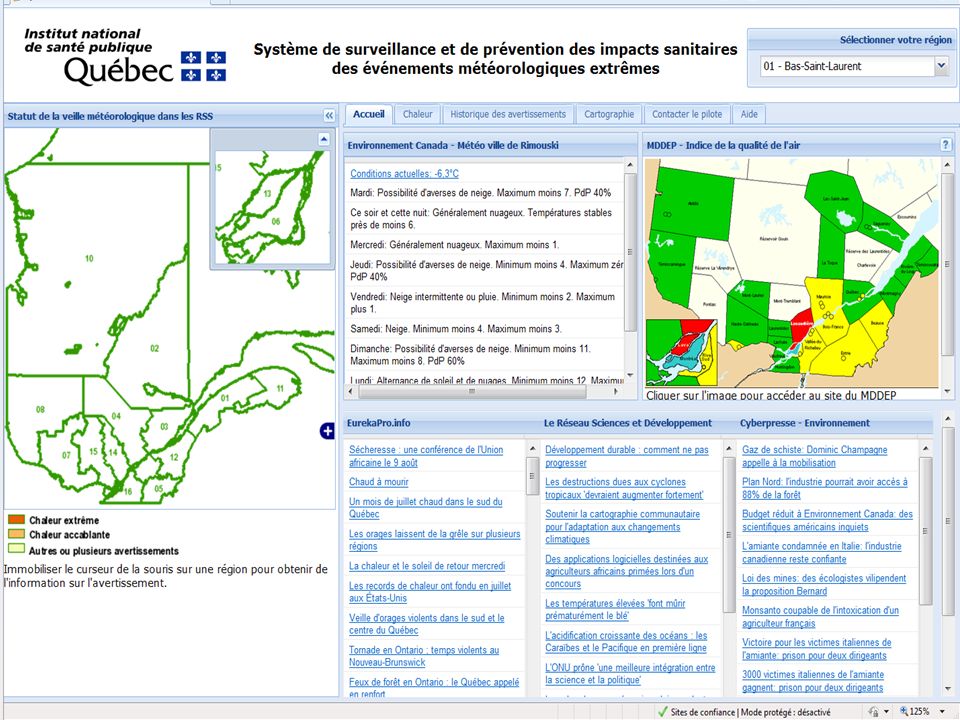Open 'Un mois de juillet chaud' link
Viewport: 960px width, 720px height.
[x=426, y=508]
